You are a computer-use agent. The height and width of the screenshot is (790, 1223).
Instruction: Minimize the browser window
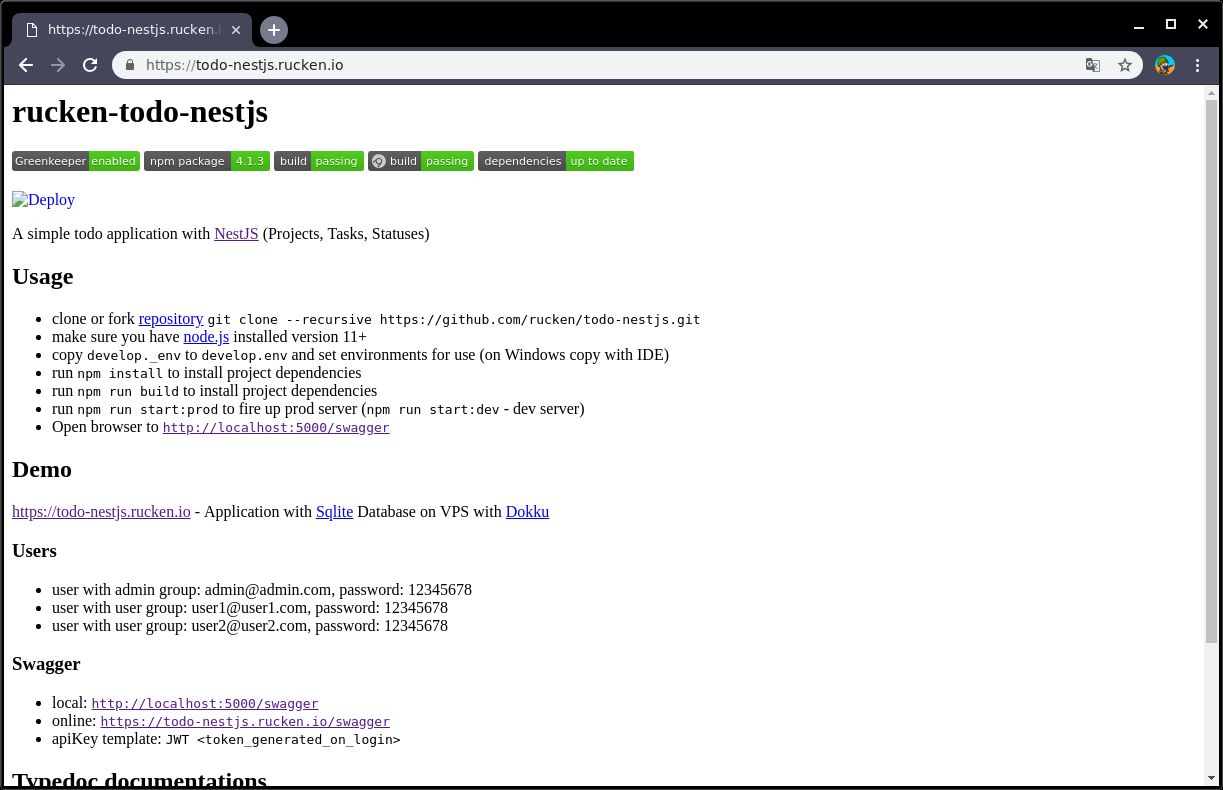pos(1139,24)
